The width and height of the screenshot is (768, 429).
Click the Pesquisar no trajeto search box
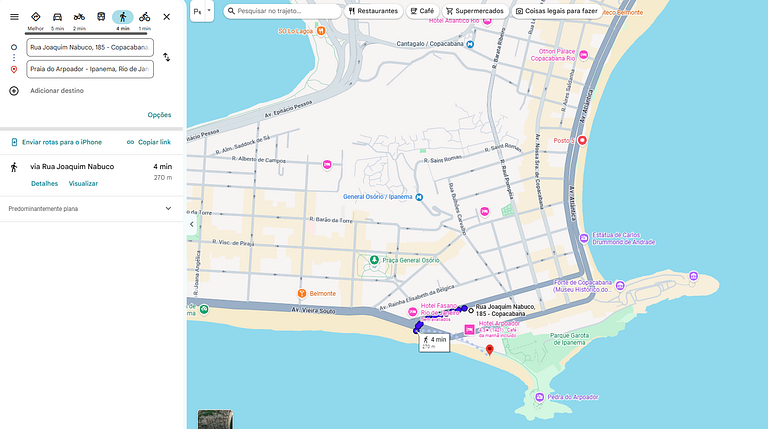tap(282, 11)
